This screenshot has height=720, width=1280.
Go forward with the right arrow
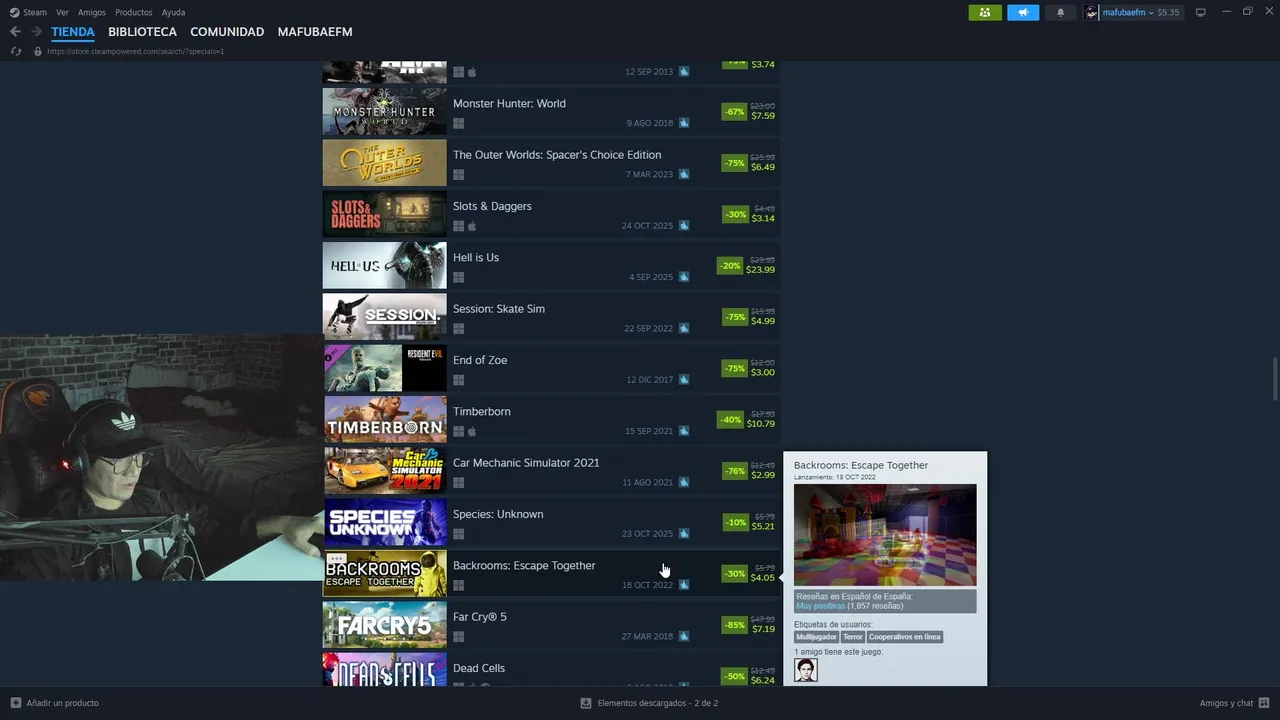click(36, 32)
